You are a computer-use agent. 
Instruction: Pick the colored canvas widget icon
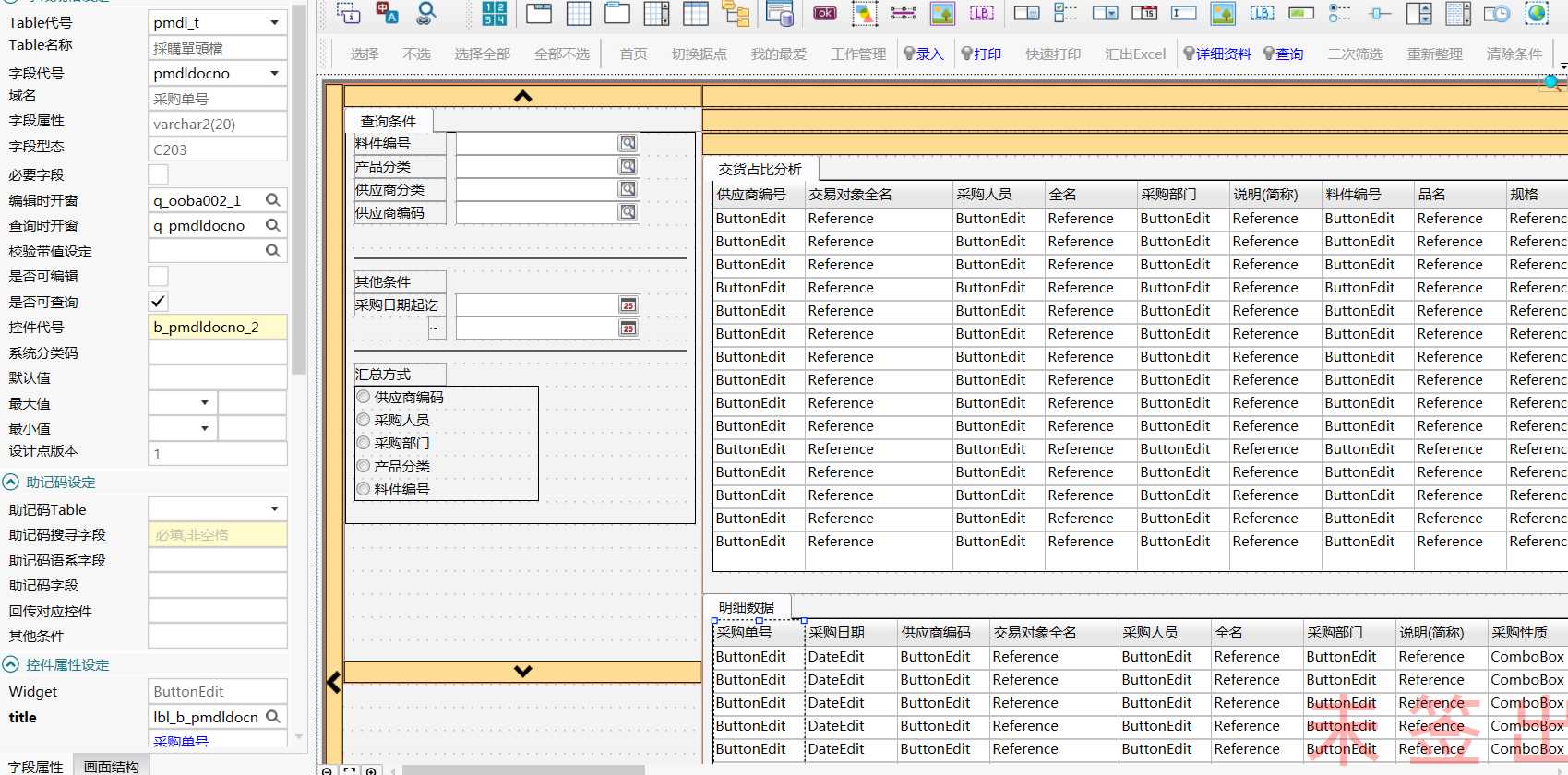[865, 13]
